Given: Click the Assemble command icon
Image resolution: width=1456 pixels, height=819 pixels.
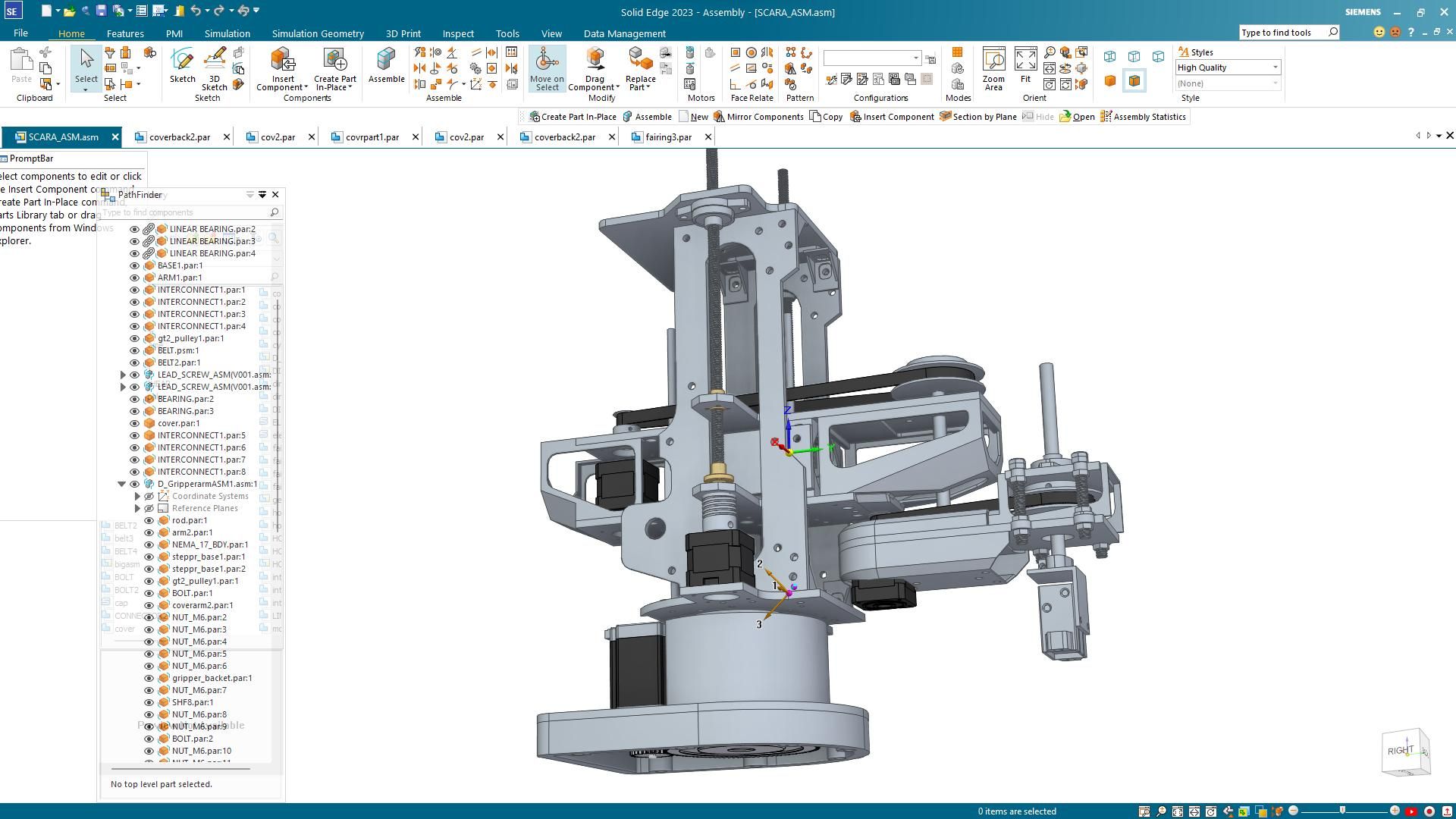Looking at the screenshot, I should tap(386, 61).
